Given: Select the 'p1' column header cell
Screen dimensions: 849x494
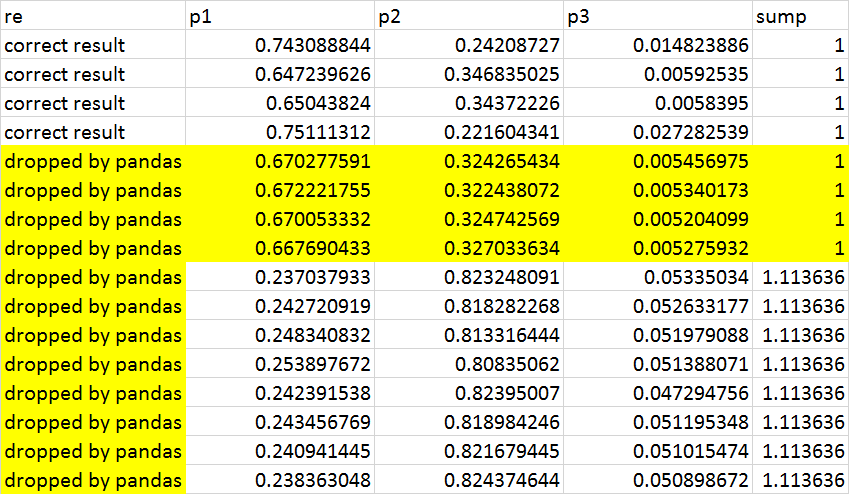Looking at the screenshot, I should pos(281,17).
